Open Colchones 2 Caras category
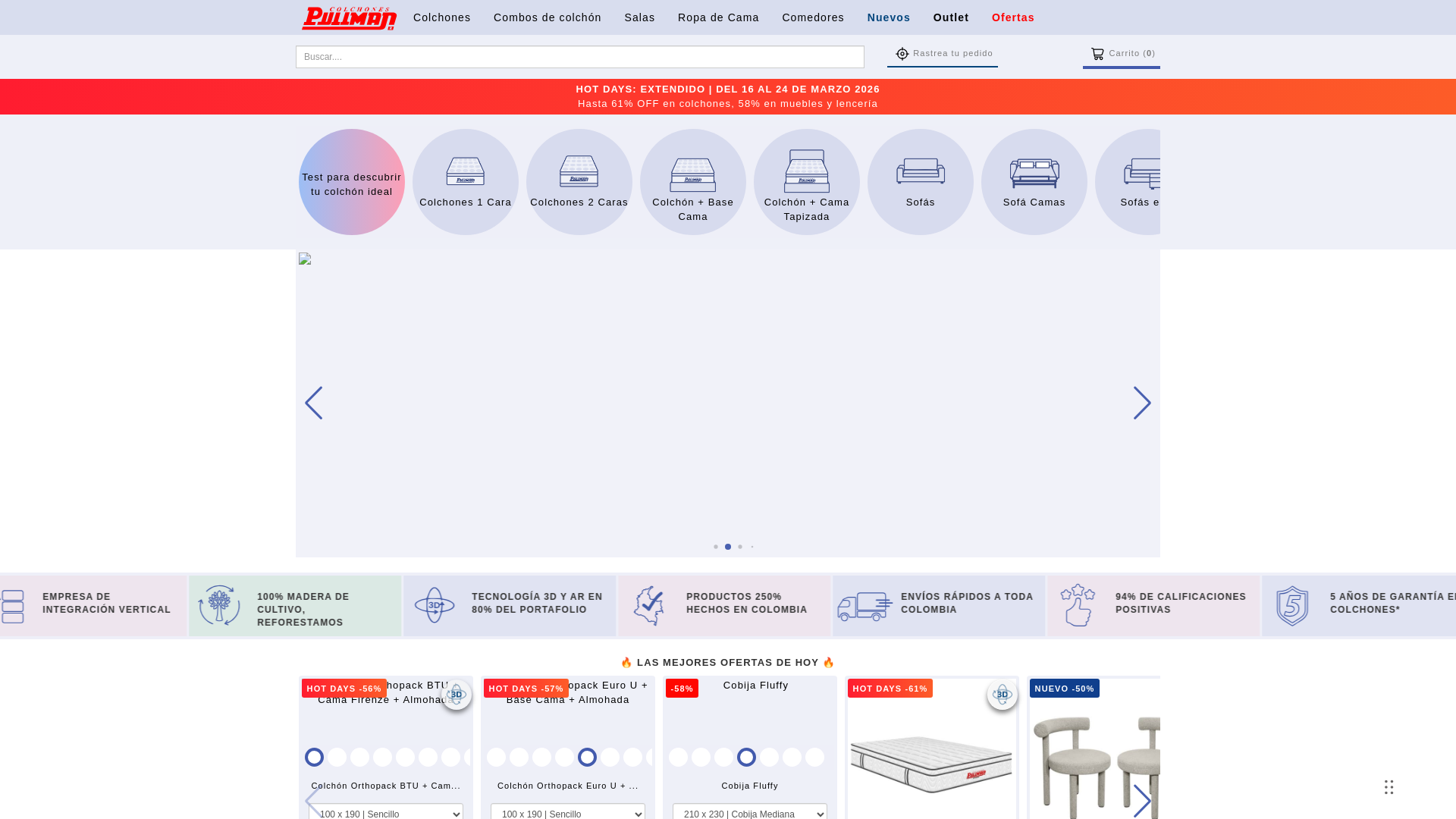The height and width of the screenshot is (819, 1456). point(579,182)
